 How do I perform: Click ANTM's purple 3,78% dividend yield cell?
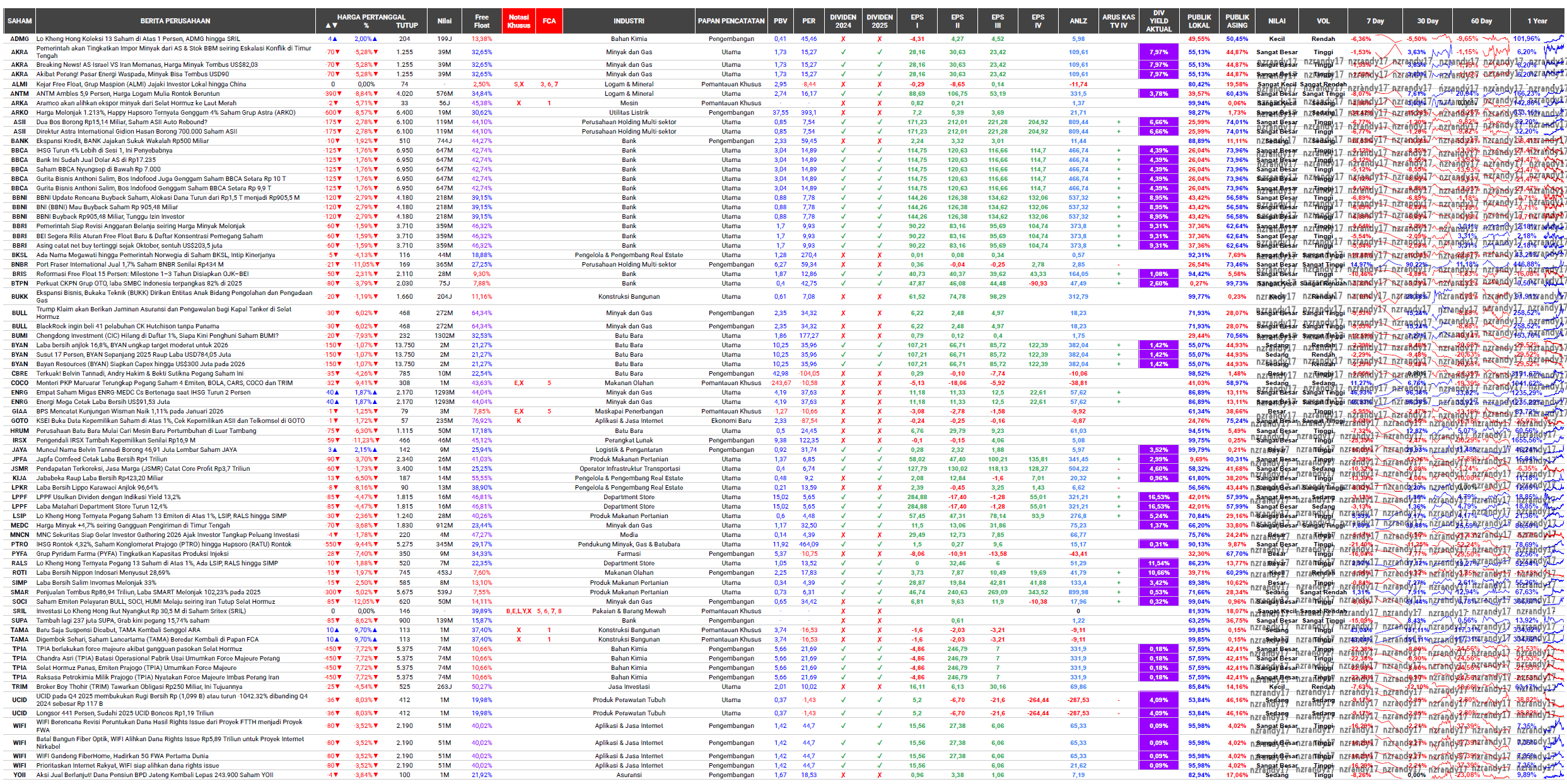[x=1158, y=94]
